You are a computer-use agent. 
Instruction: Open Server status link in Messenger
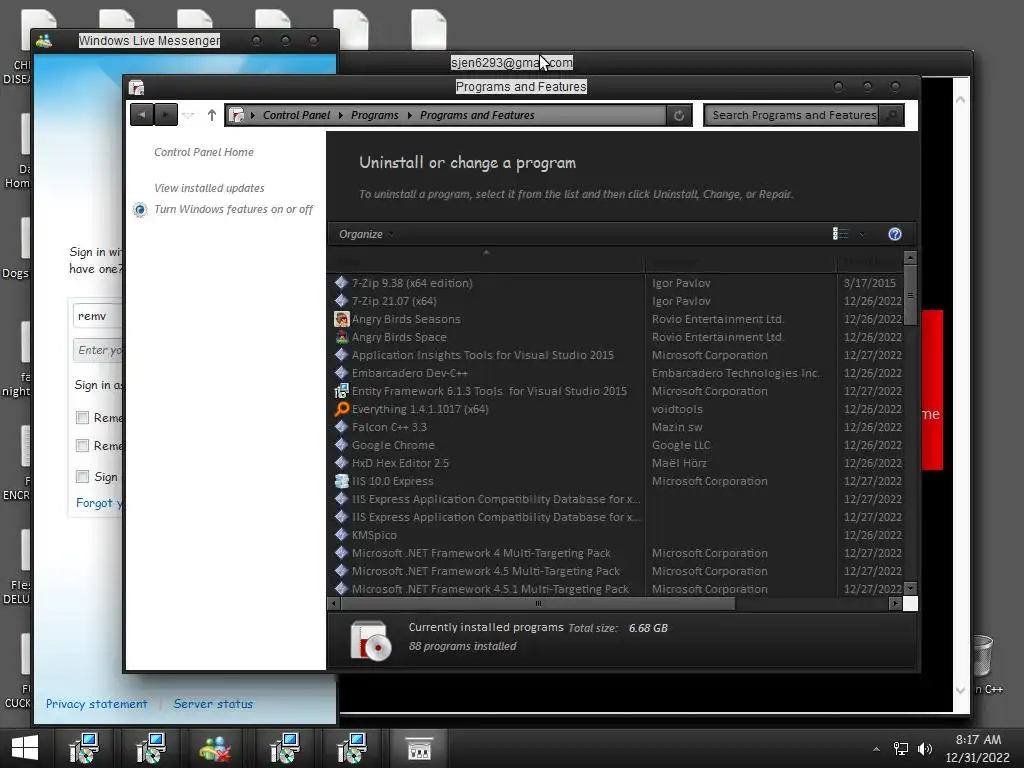213,704
